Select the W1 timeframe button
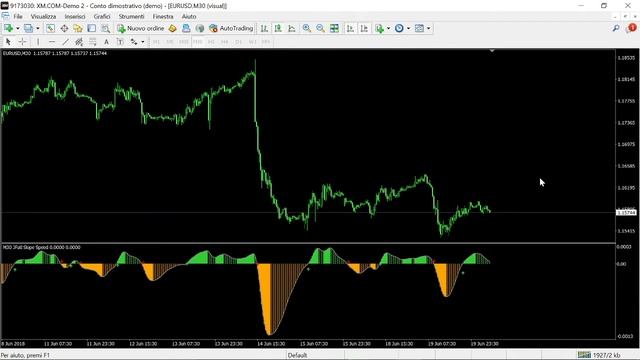The height and width of the screenshot is (360, 640). (x=253, y=42)
